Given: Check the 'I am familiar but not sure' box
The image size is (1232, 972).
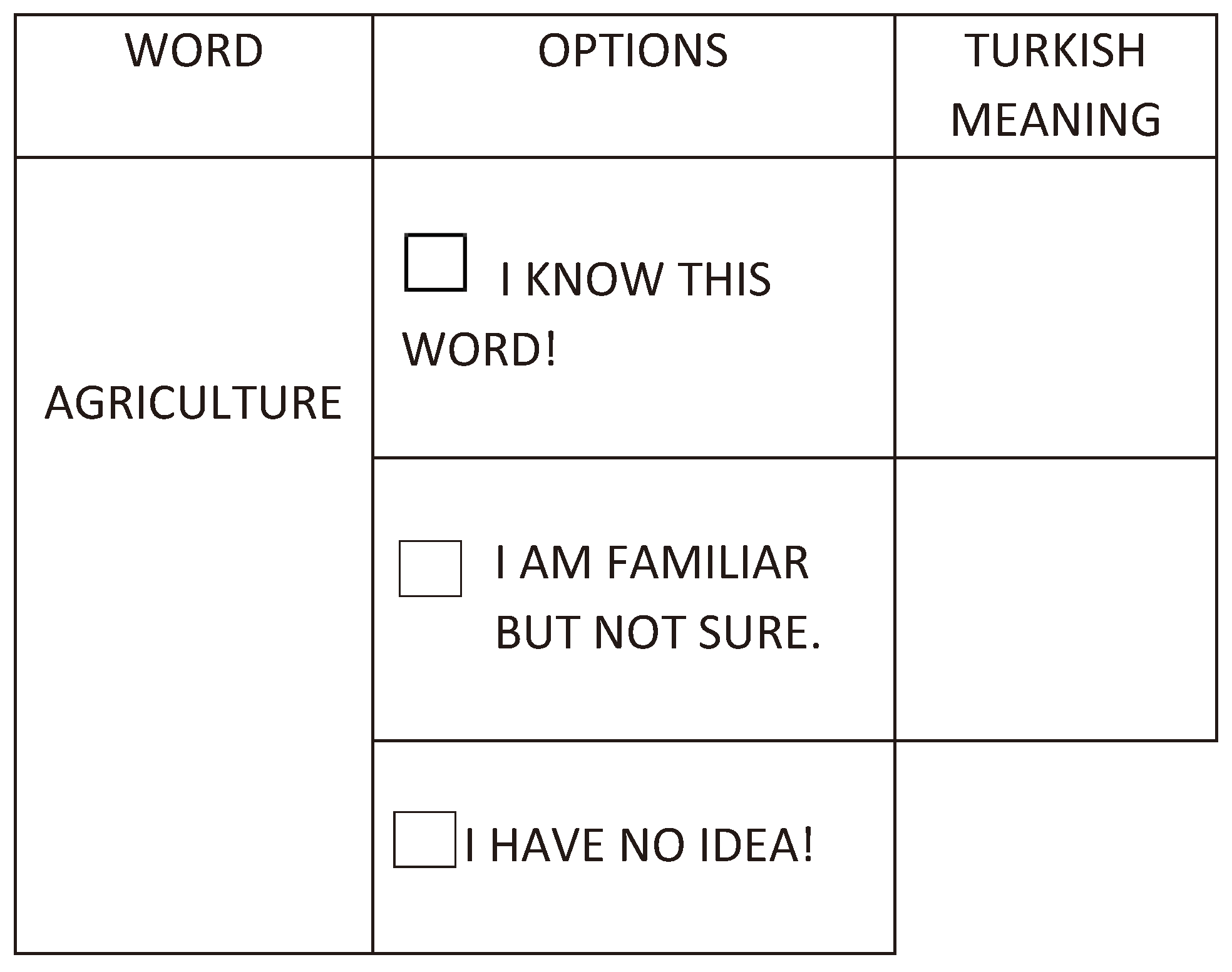Looking at the screenshot, I should coord(430,568).
